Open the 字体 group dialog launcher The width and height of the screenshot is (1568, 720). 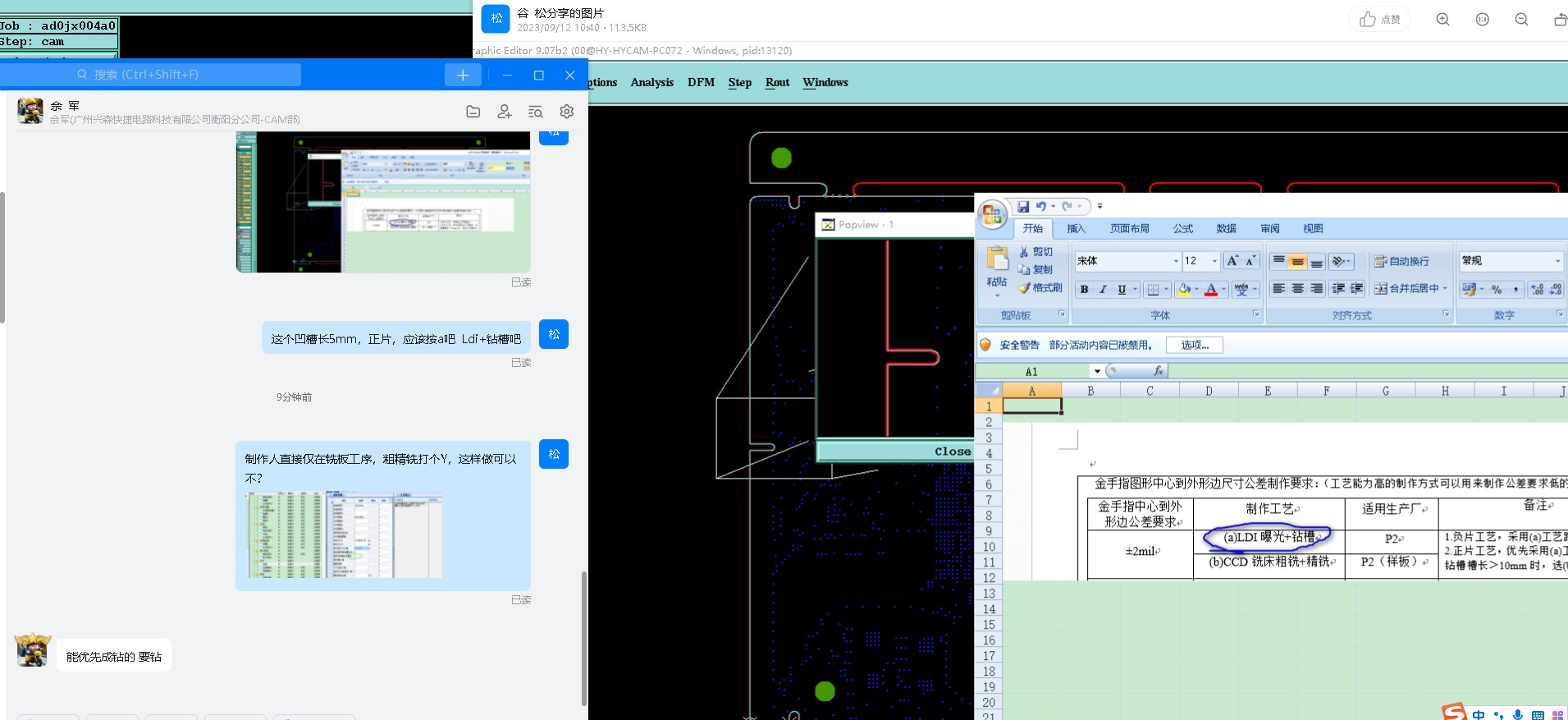1255,314
